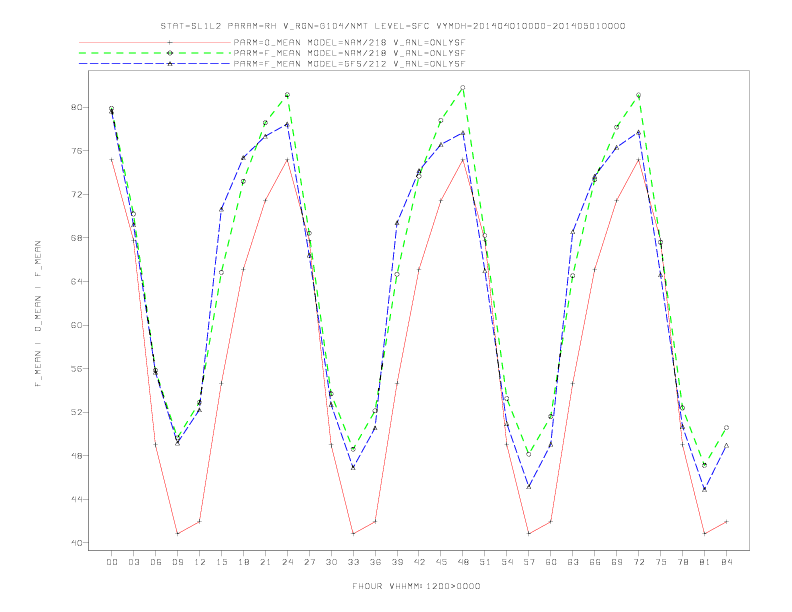Click the x-axis tick label 51
This screenshot has height=612, width=792.
[x=485, y=562]
